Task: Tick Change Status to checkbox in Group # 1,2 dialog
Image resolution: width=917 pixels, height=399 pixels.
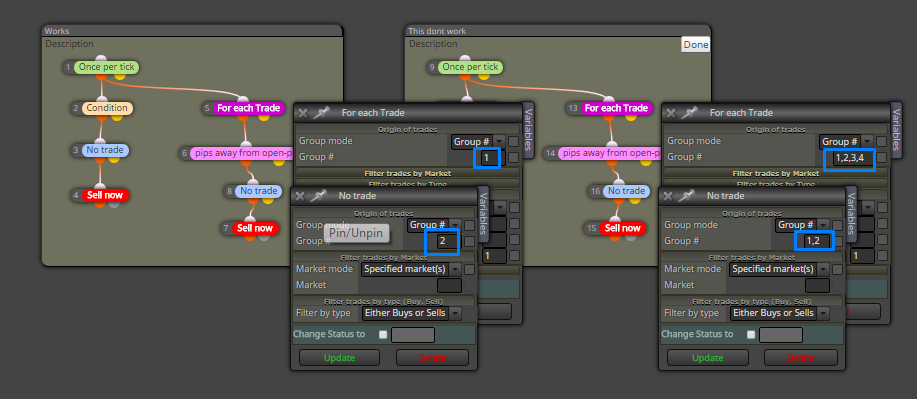Action: tap(751, 335)
